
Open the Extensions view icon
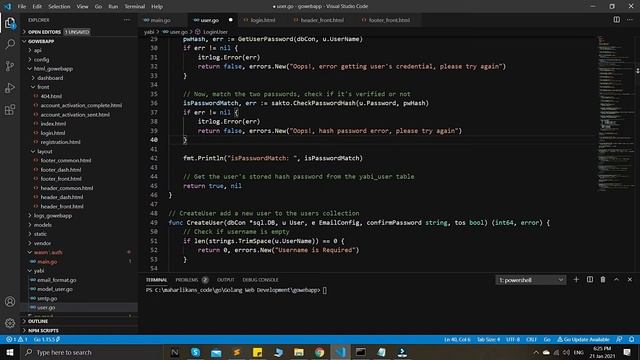click(10, 109)
